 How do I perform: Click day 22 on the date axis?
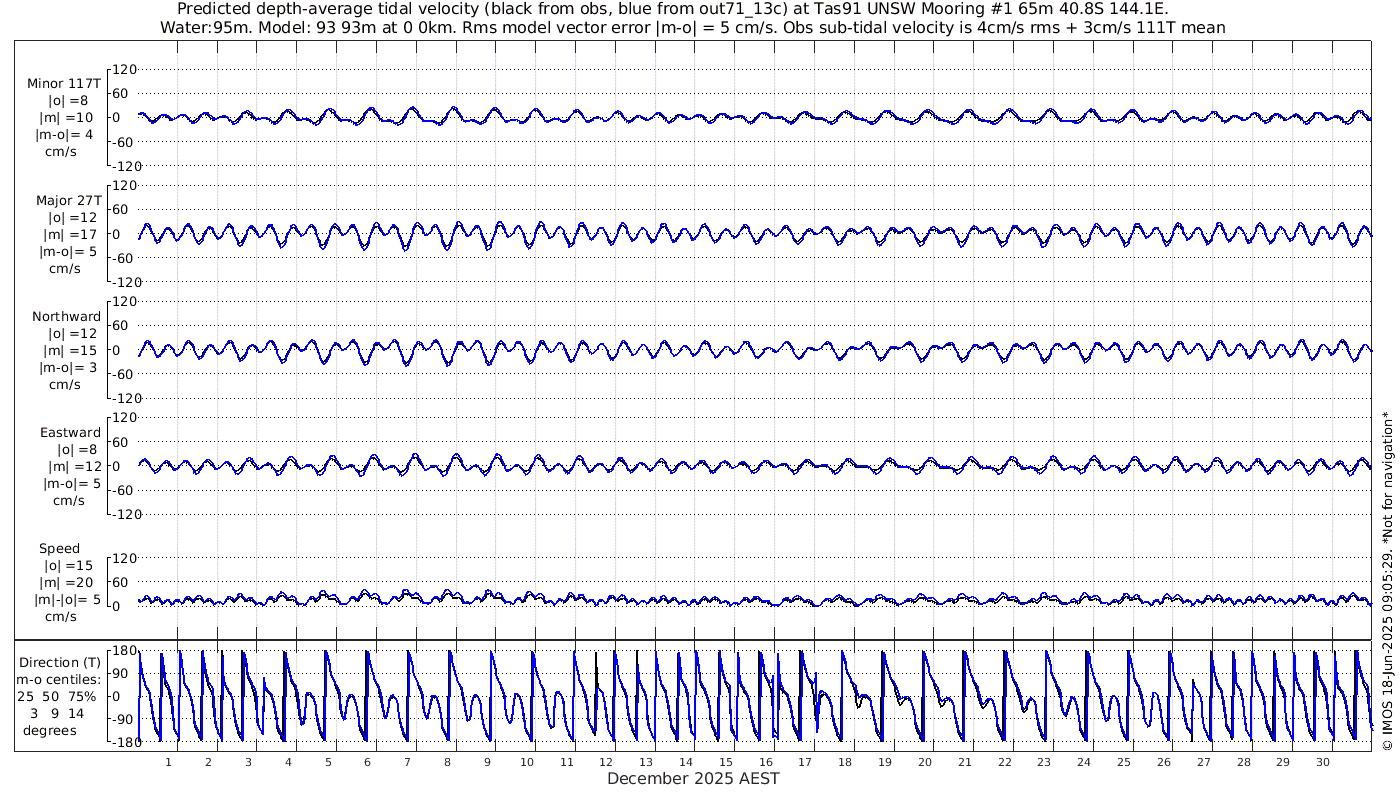coord(1005,762)
